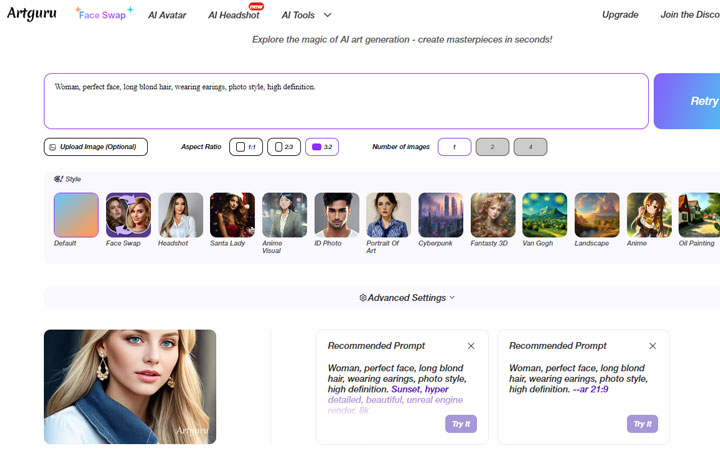Go to the AI Headshot page
The height and width of the screenshot is (455, 720).
(x=234, y=15)
